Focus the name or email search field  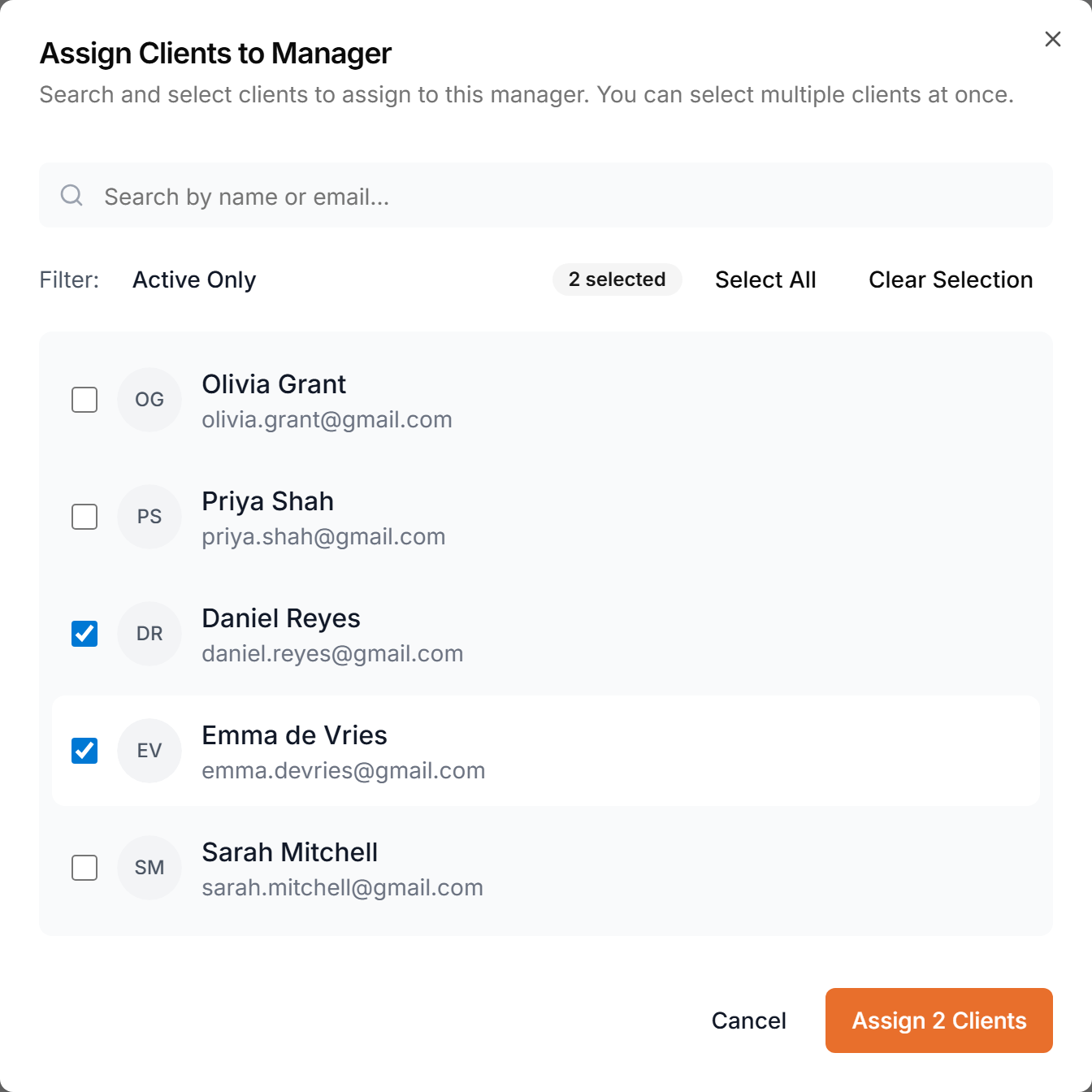546,195
